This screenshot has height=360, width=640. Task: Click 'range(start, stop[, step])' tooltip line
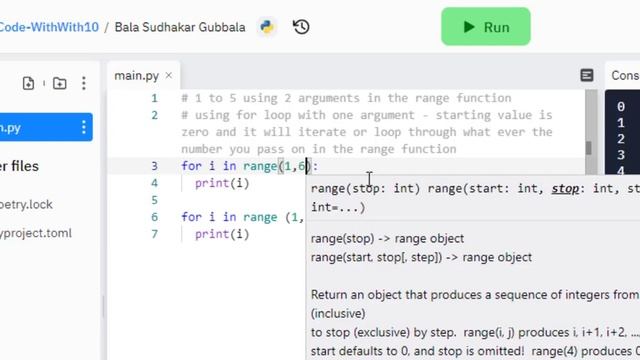coord(421,257)
